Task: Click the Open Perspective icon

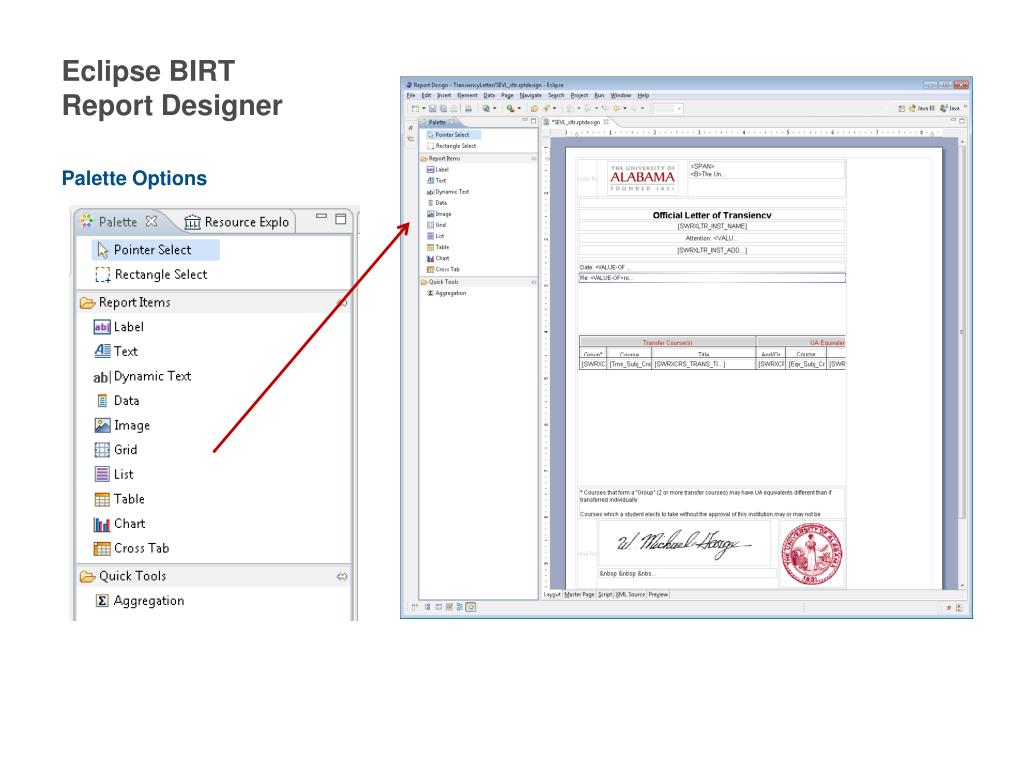Action: (x=901, y=108)
